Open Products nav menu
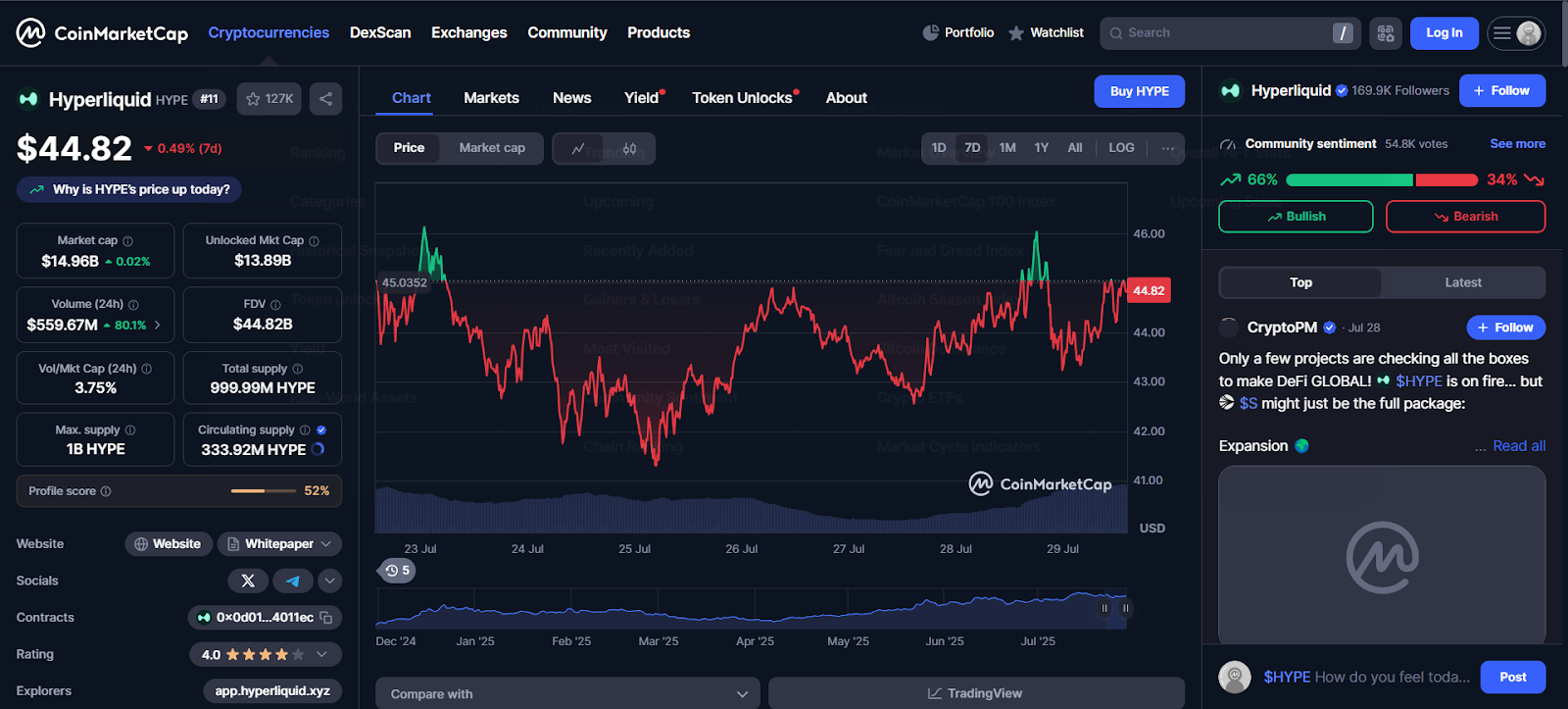 (x=659, y=33)
